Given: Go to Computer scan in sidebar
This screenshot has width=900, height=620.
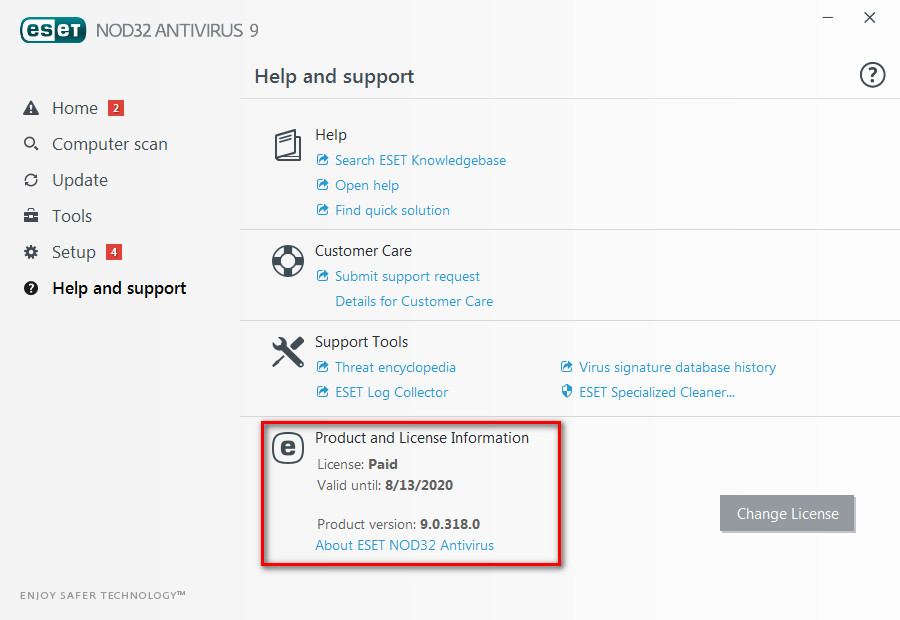Looking at the screenshot, I should click(x=110, y=144).
